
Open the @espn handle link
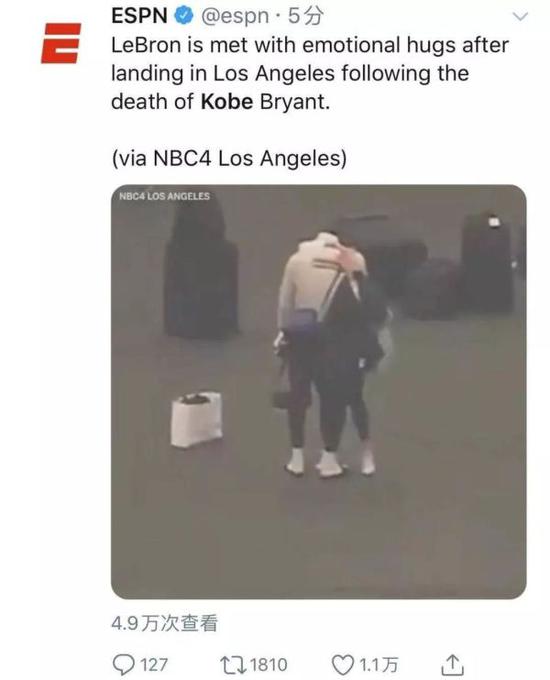point(234,17)
